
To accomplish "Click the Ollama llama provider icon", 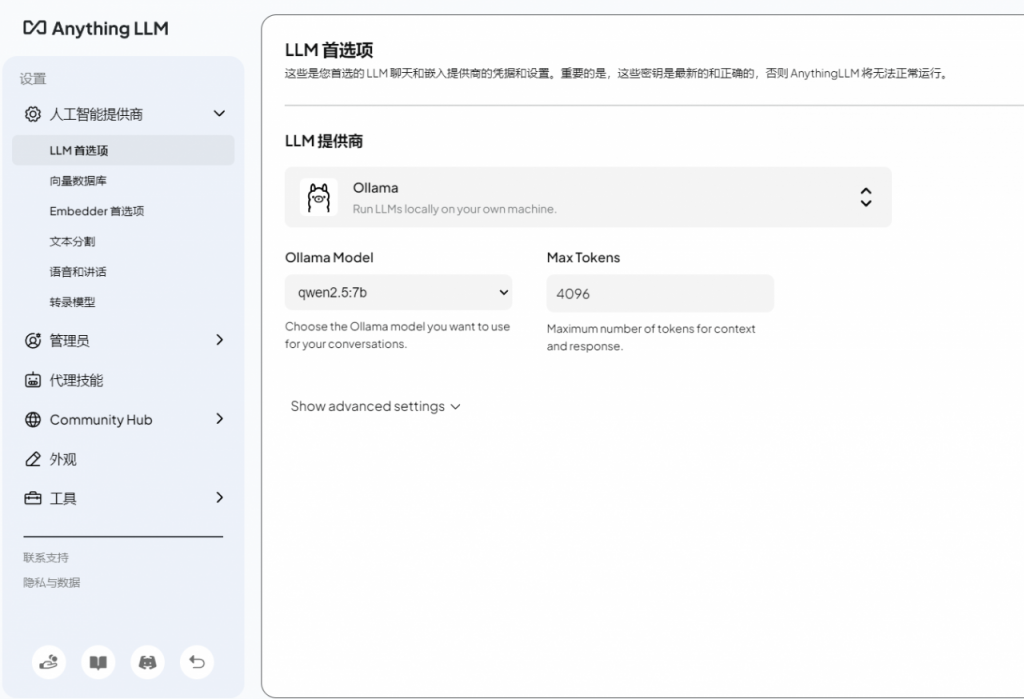I will click(319, 197).
